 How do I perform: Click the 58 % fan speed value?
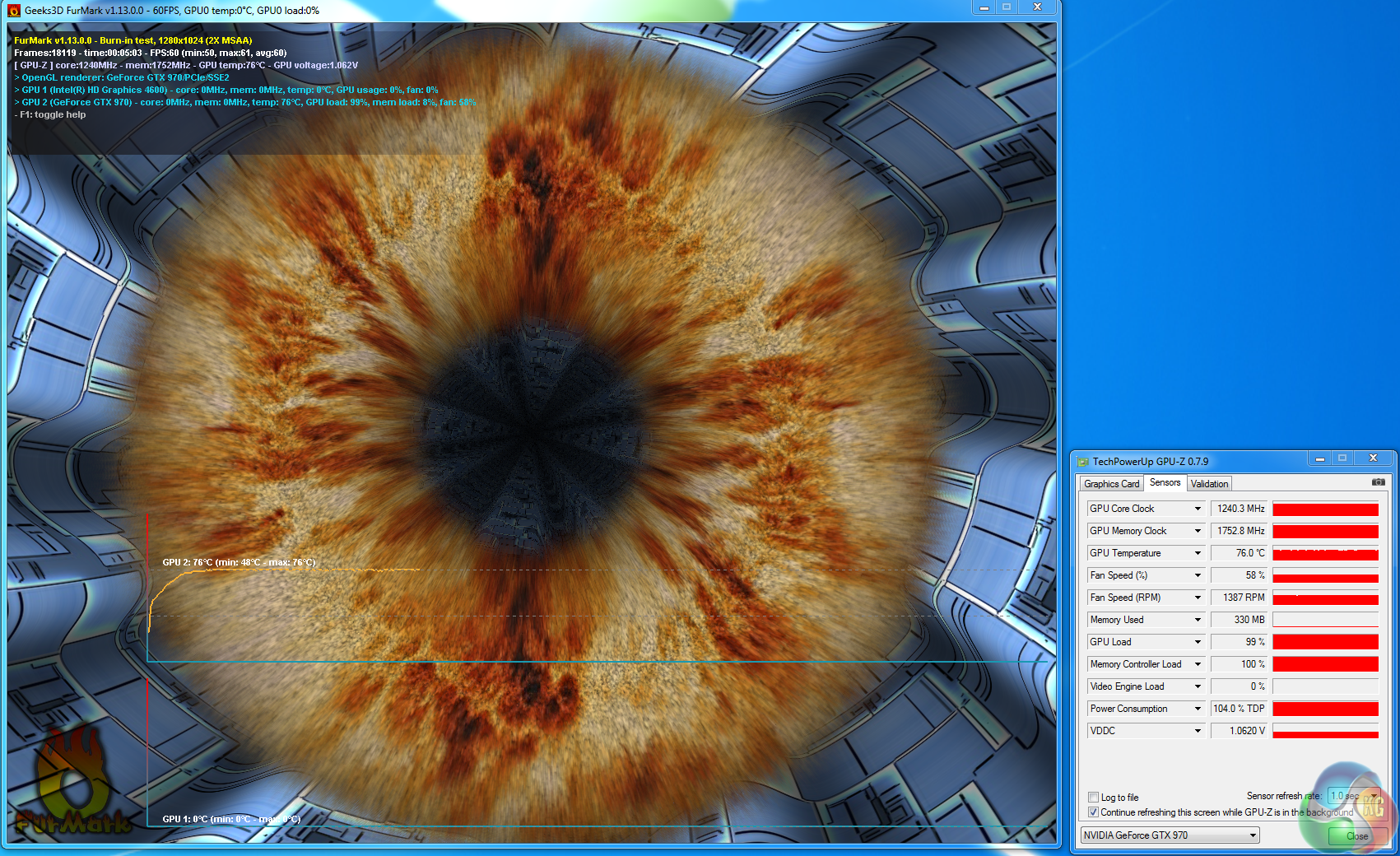click(1239, 575)
